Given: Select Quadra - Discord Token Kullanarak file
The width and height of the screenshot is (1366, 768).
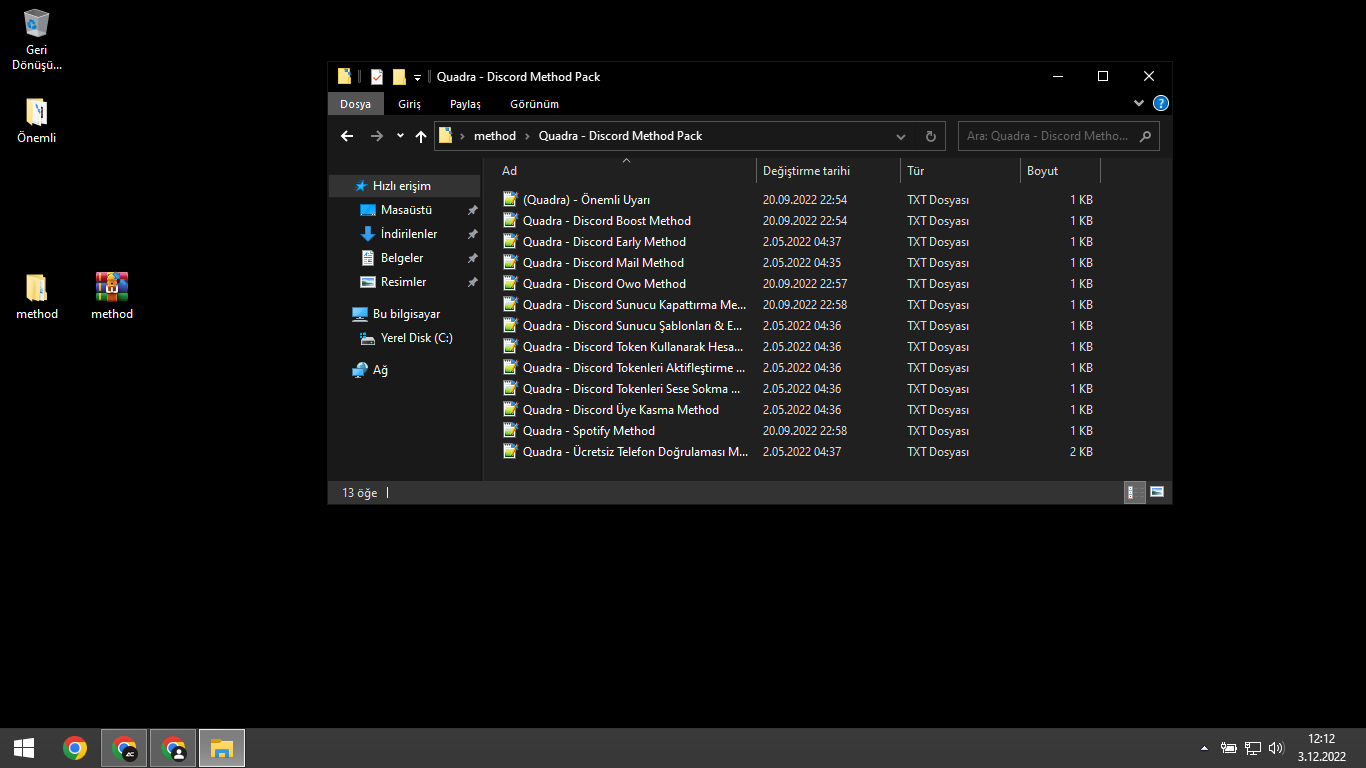Looking at the screenshot, I should [x=798, y=347].
